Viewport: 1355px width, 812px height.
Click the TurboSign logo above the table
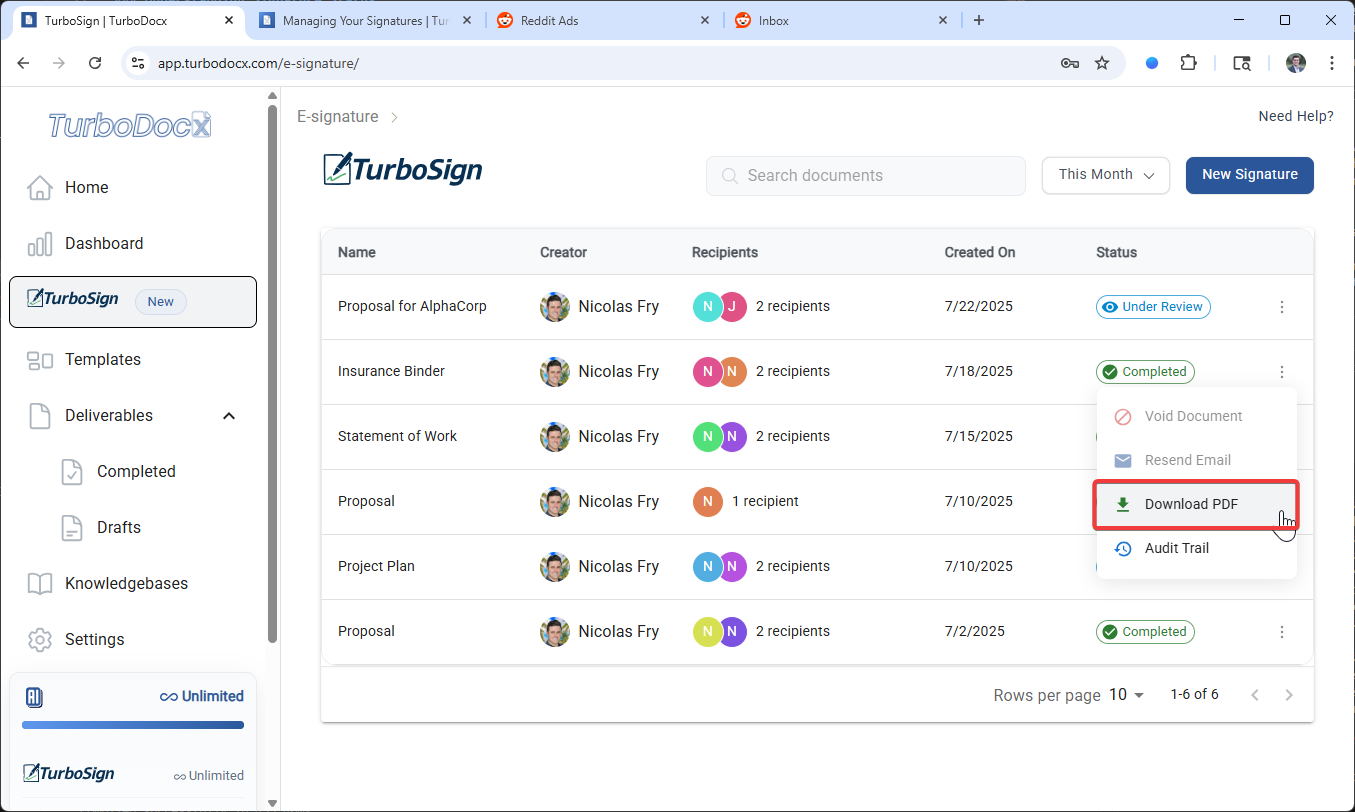pyautogui.click(x=403, y=169)
